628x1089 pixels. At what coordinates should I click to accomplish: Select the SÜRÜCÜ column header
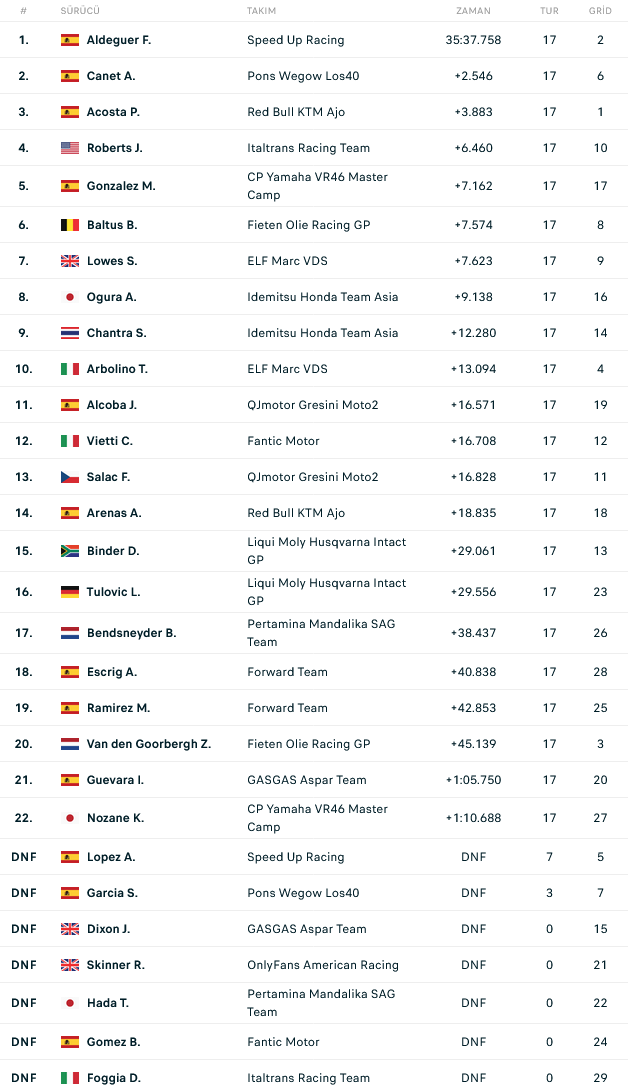(80, 10)
